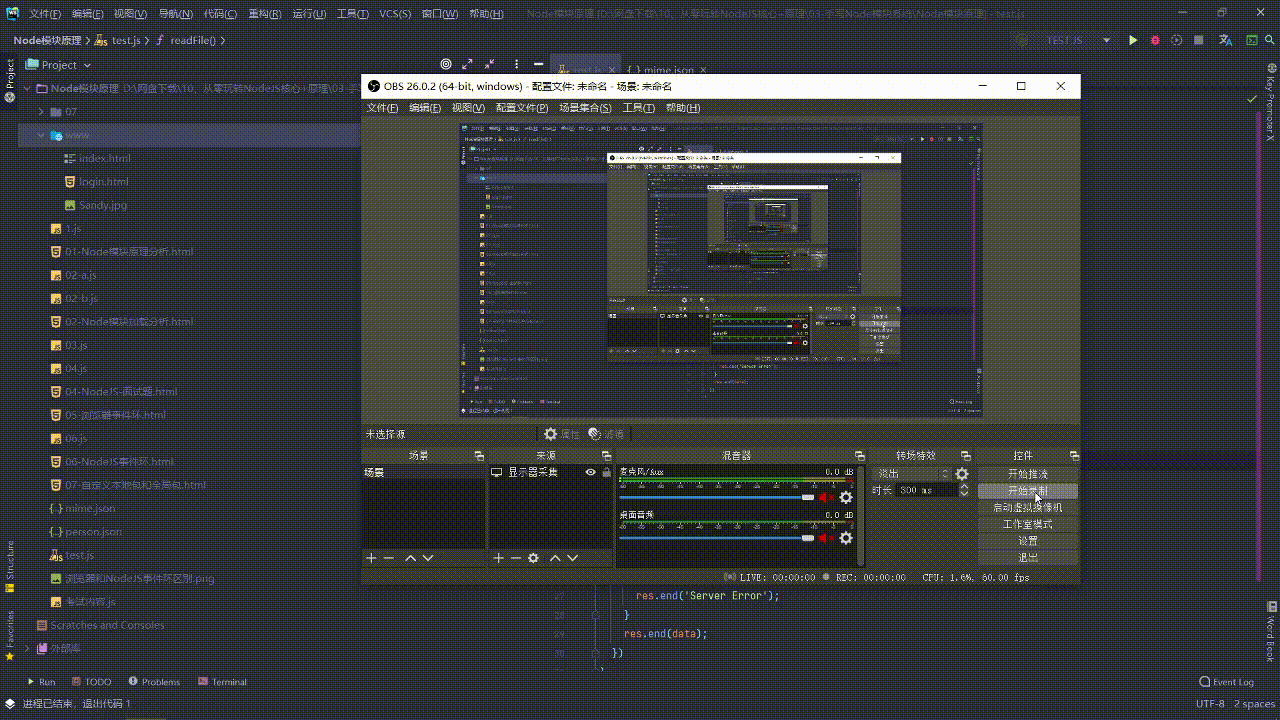
Task: Open OBS 文件(F) menu
Action: (383, 108)
